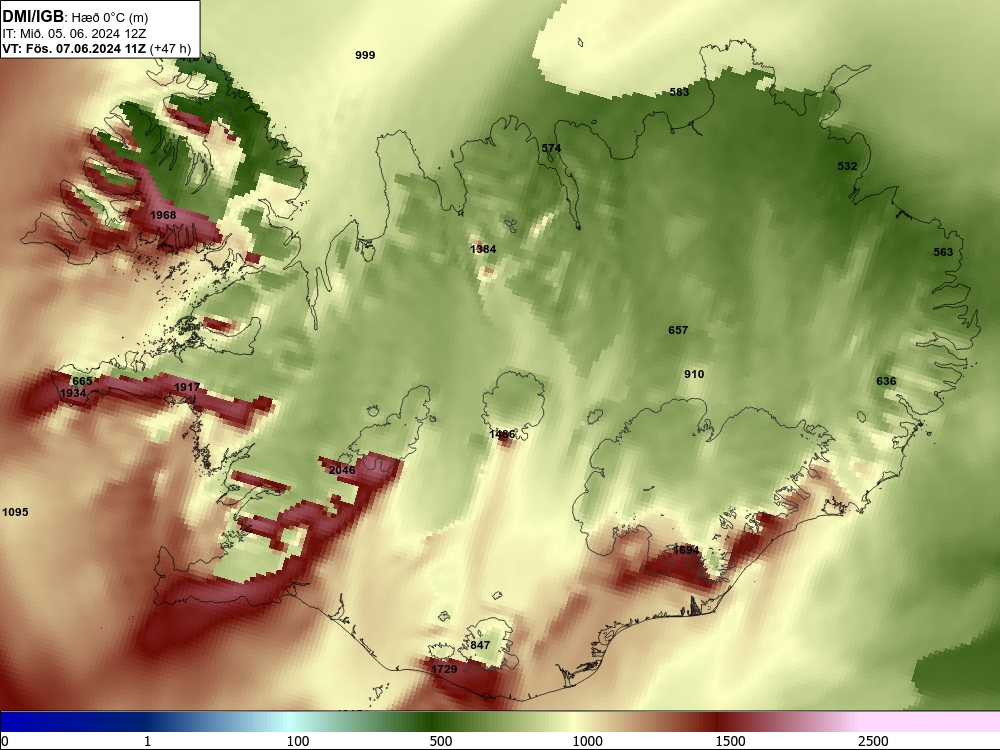Click the '(+47 h)' forecast offset
1000x750 pixels.
[170, 48]
